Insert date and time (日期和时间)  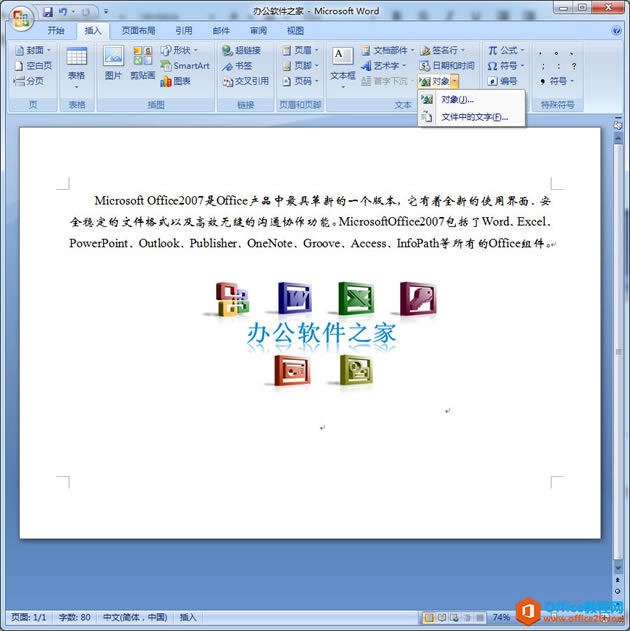(x=447, y=66)
